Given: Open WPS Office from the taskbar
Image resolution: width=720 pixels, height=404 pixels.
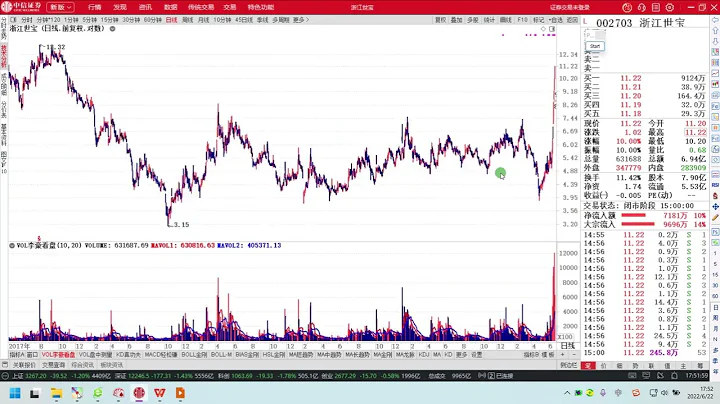Looking at the screenshot, I should 160,393.
